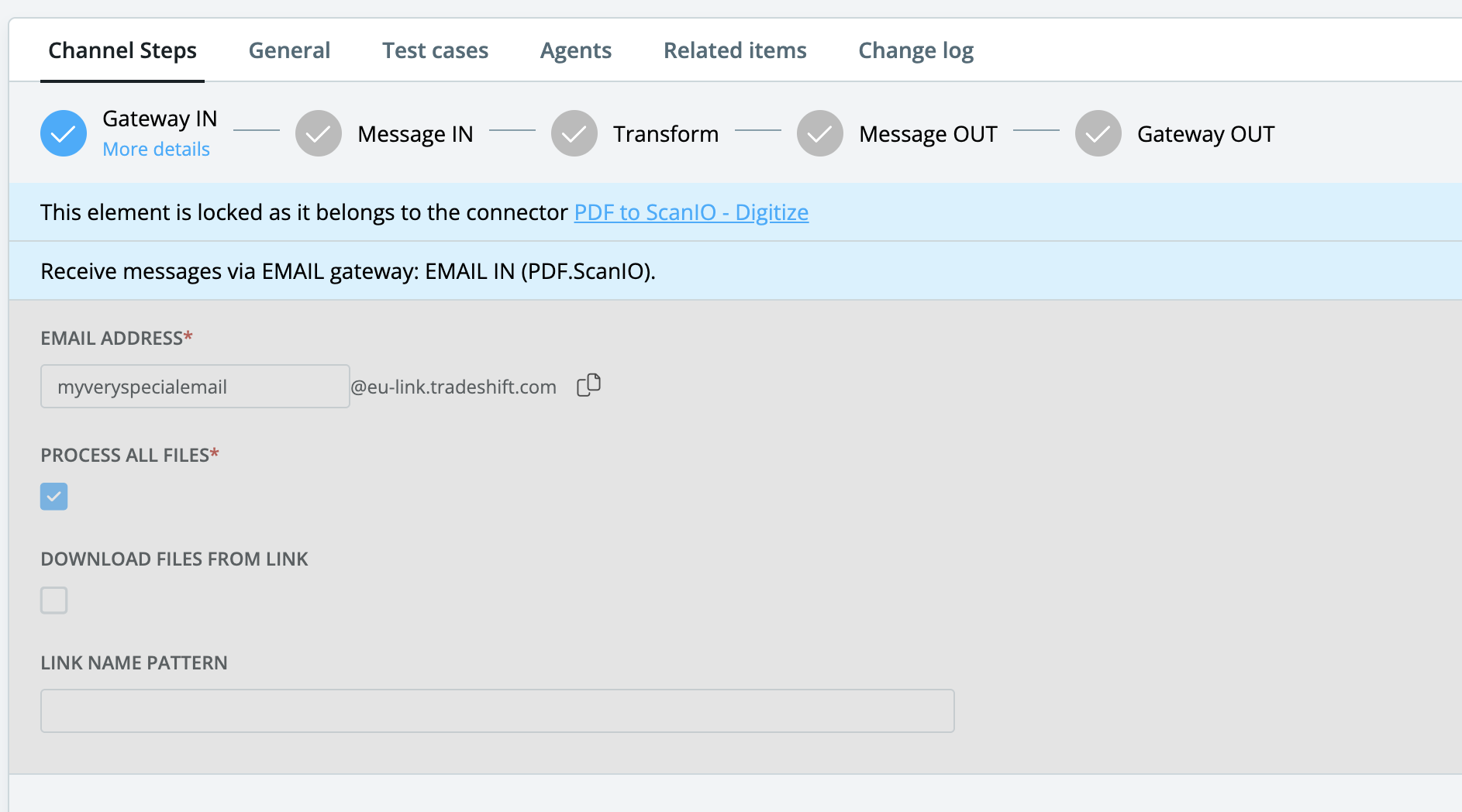Click the Email Address input field
The height and width of the screenshot is (812, 1462).
[x=195, y=387]
